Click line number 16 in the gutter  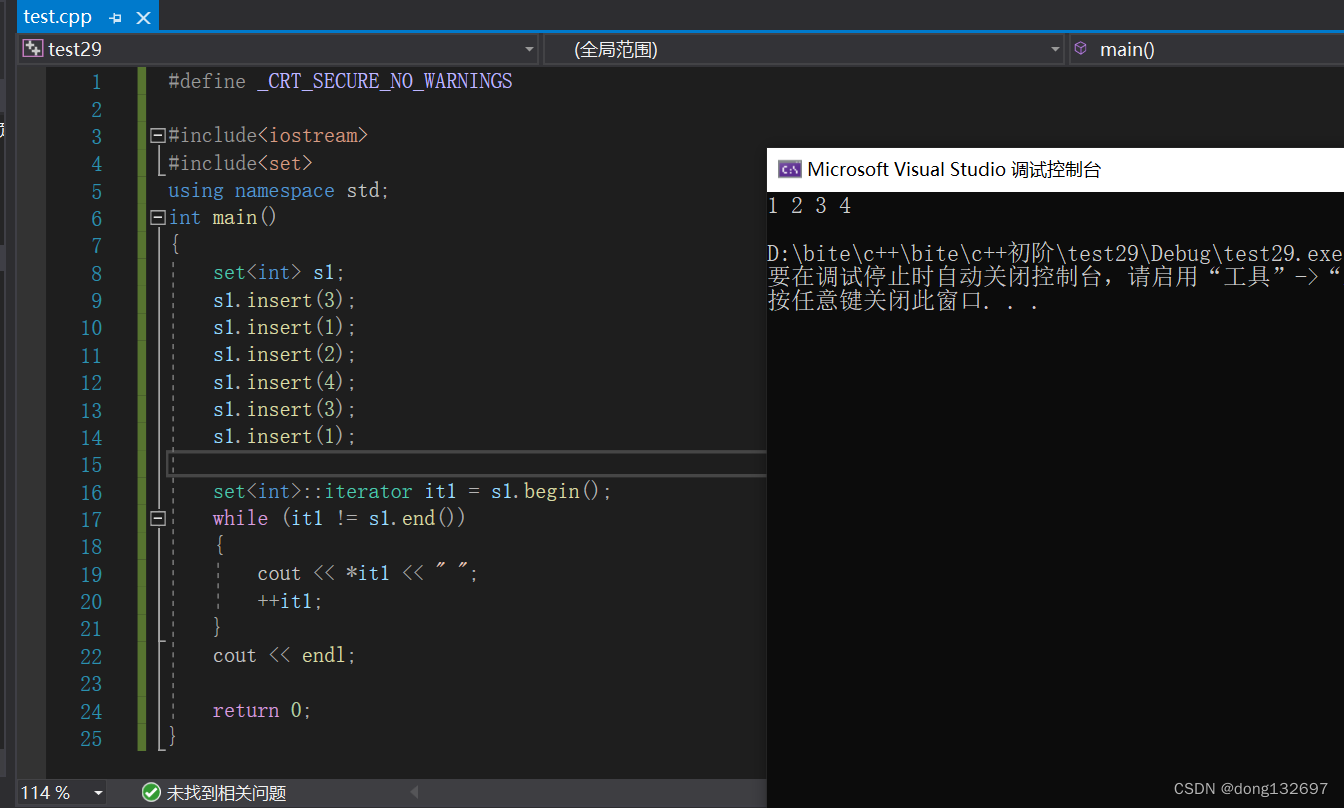[91, 492]
